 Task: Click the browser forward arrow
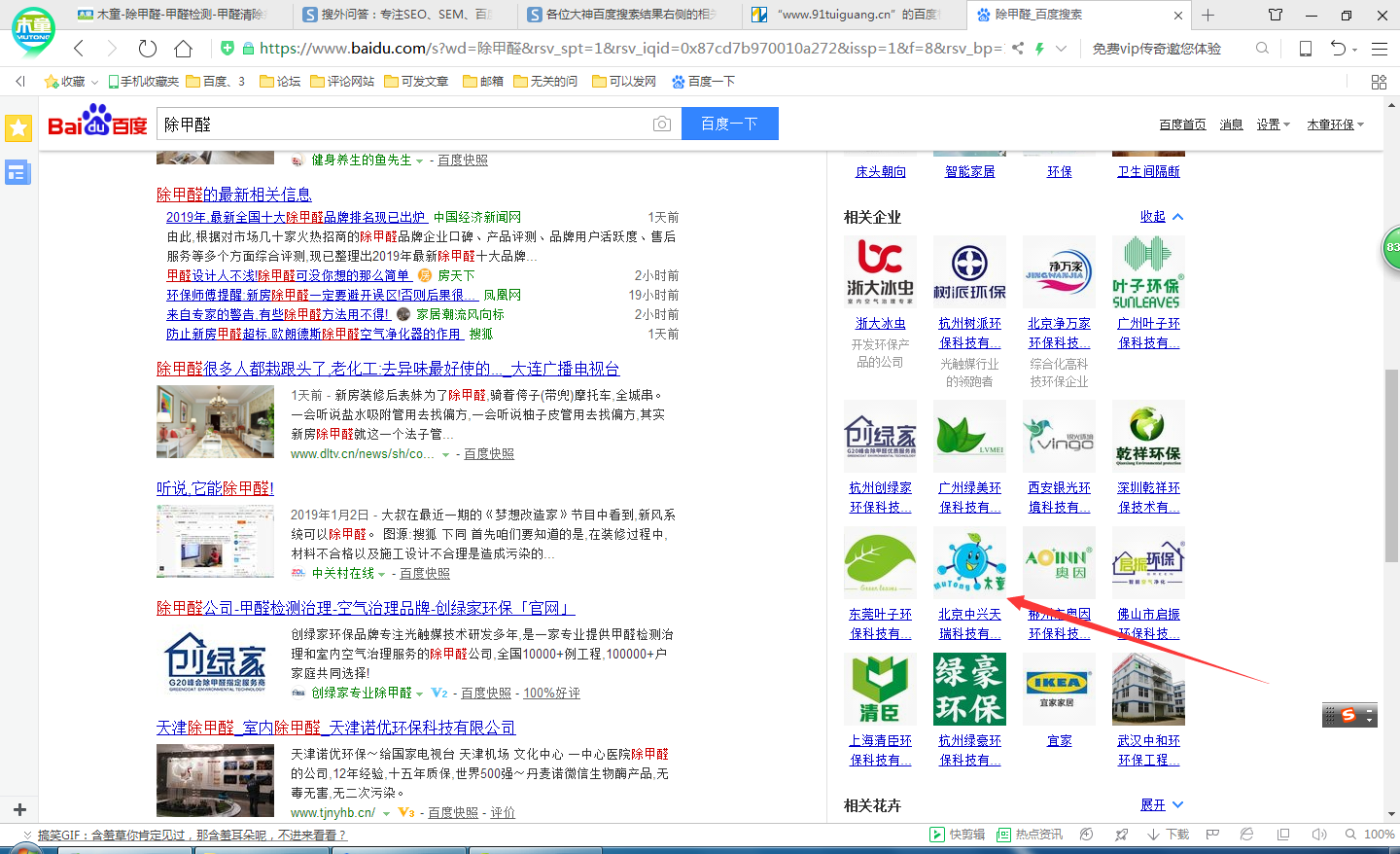click(112, 48)
